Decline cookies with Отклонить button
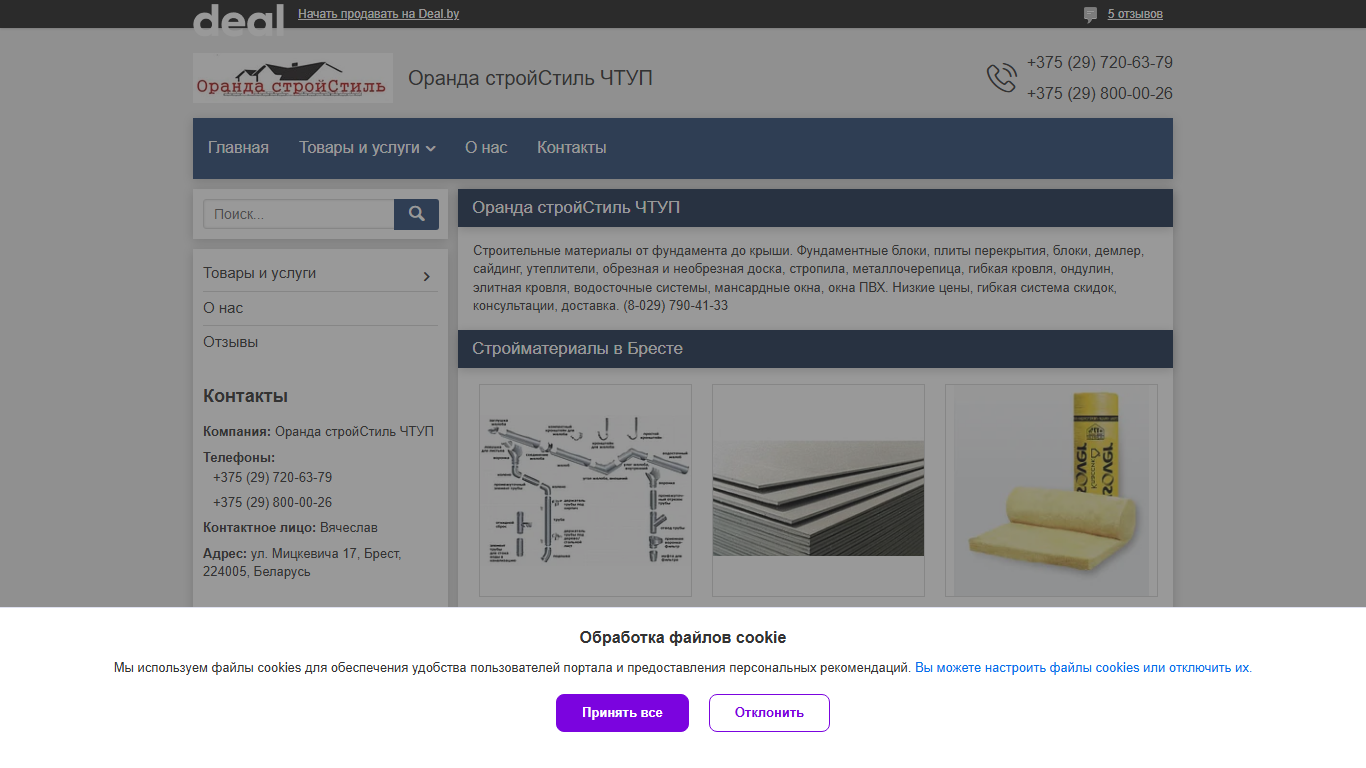This screenshot has height=768, width=1366. tap(769, 713)
